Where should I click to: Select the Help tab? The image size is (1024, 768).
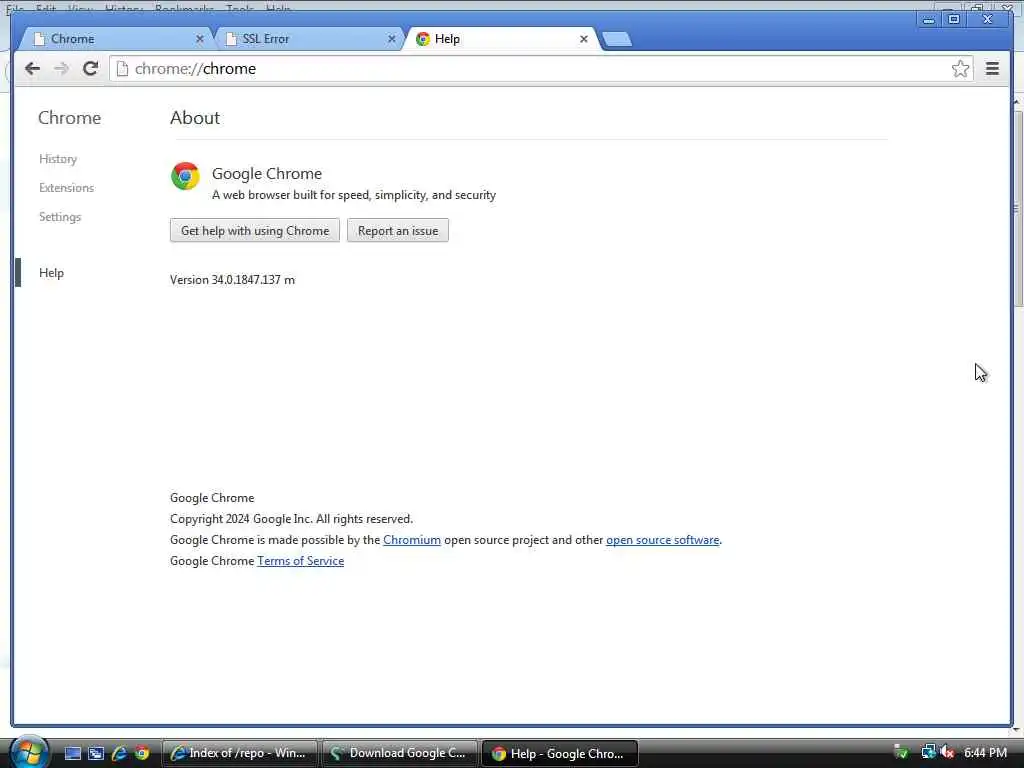[500, 39]
